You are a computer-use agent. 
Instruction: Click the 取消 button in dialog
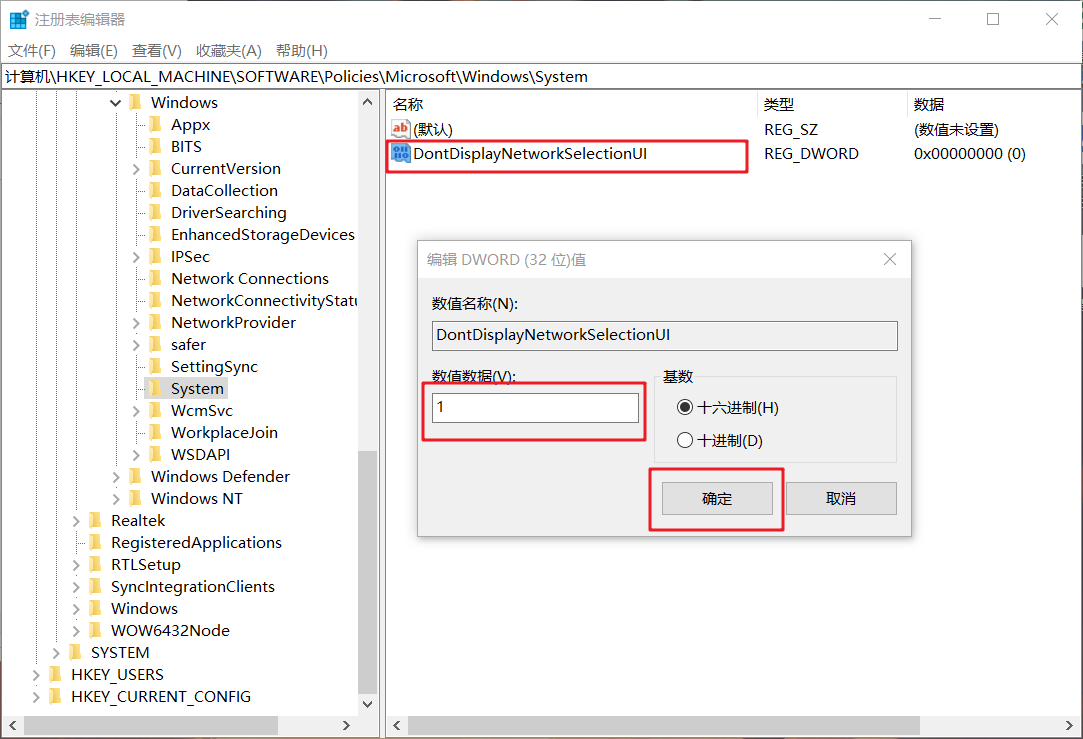click(x=841, y=499)
